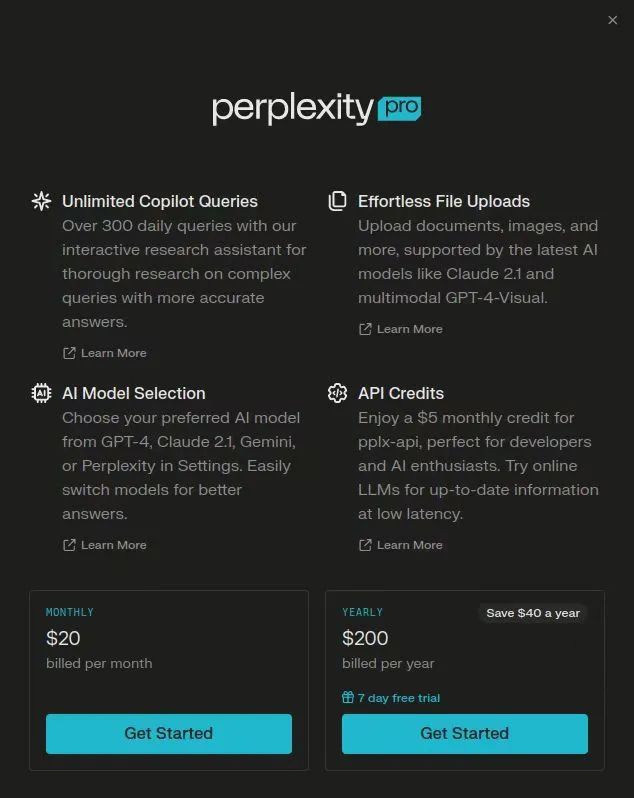Click the external-link icon under File Uploads
Viewport: 634px width, 798px height.
click(x=365, y=329)
